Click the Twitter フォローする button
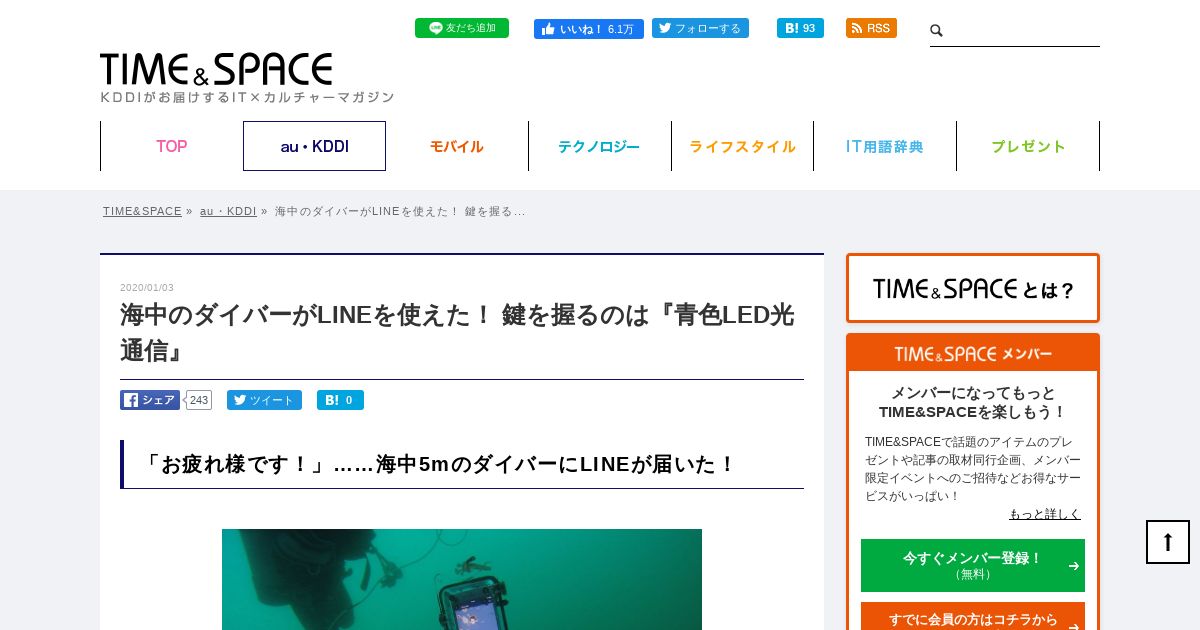The image size is (1200, 630). point(700,28)
